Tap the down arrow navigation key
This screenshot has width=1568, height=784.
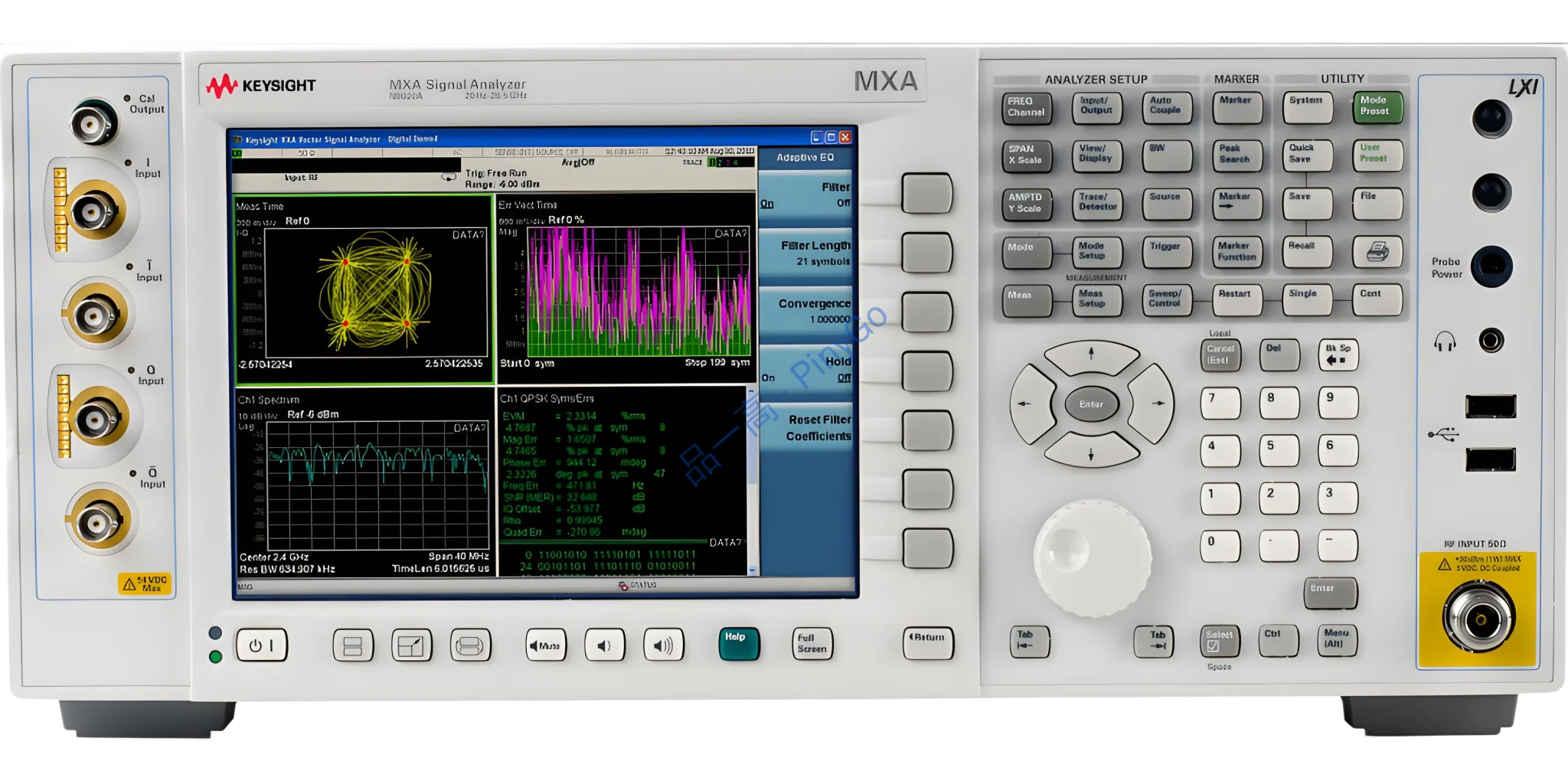1091,452
